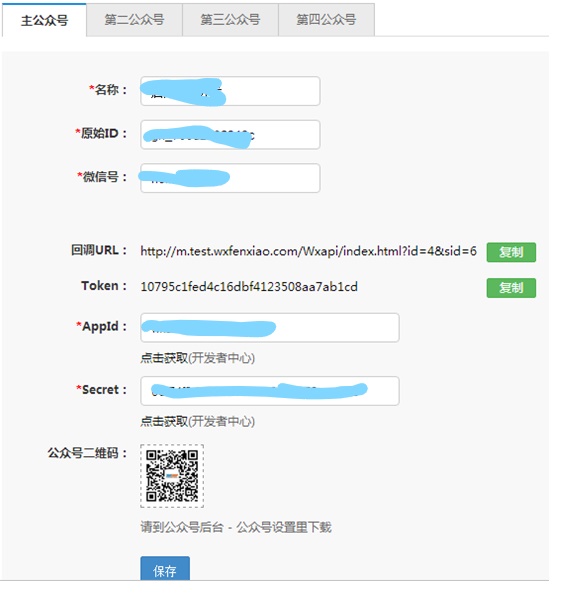586x593 pixels.
Task: Open the 第三公众号 tab
Action: [230, 20]
